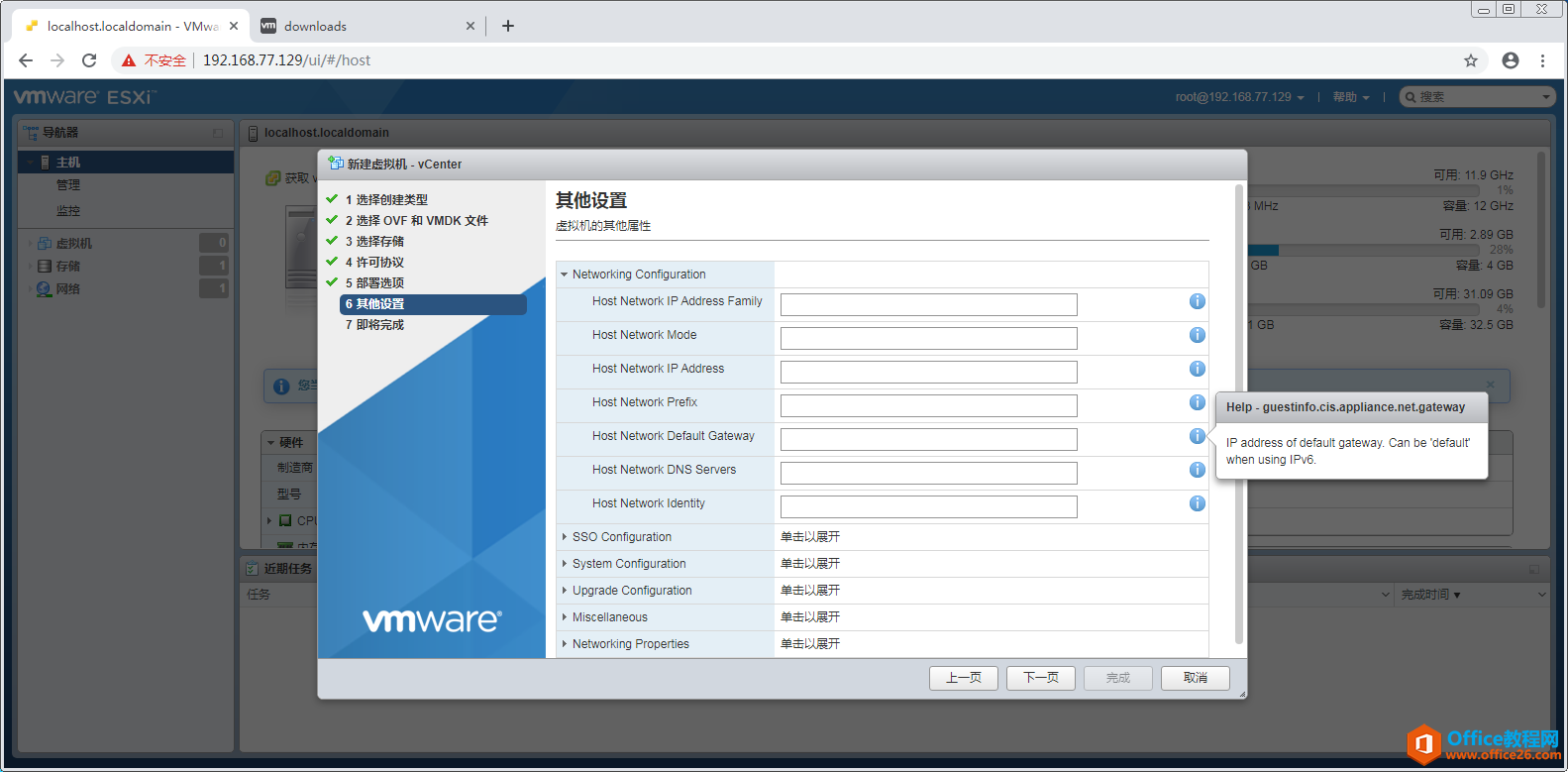Open the 帮助 help dropdown
Viewport: 1568px width, 772px height.
[1351, 97]
